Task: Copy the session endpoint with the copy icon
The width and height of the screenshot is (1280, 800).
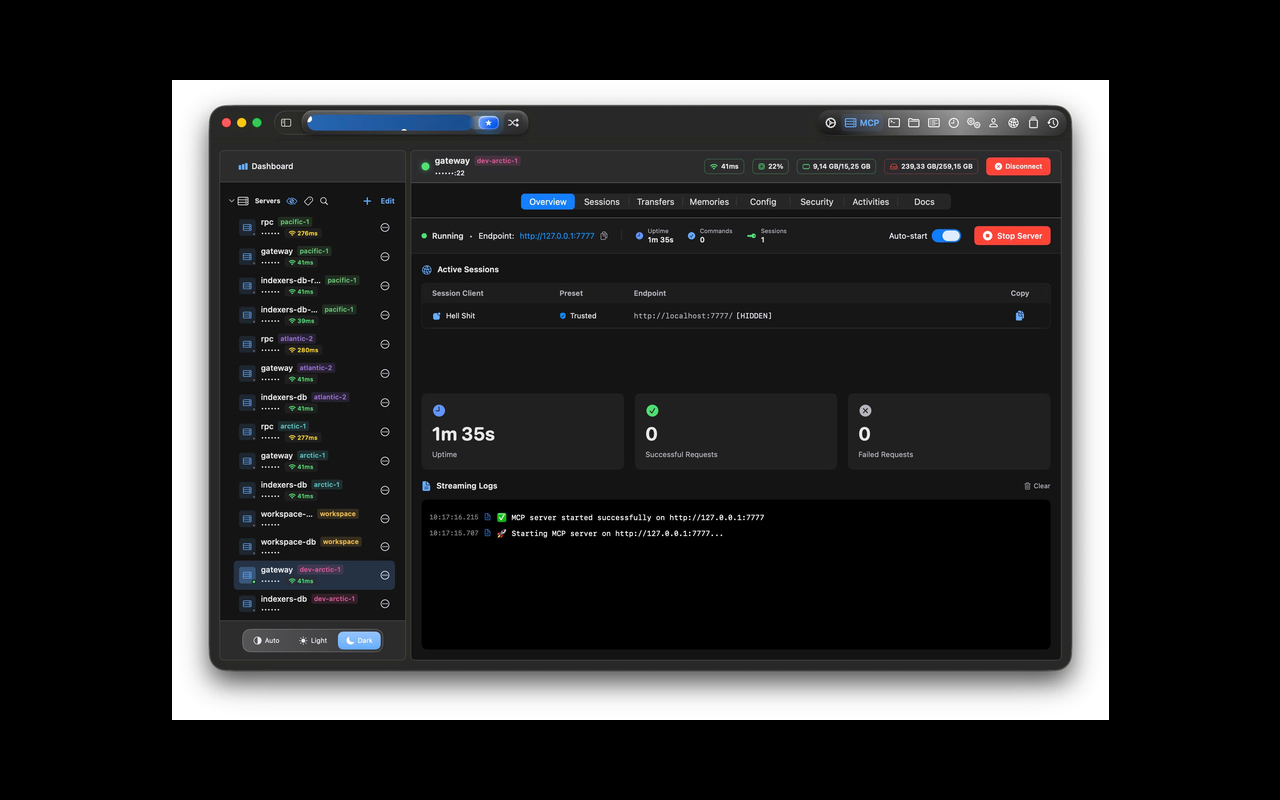Action: pyautogui.click(x=1019, y=315)
